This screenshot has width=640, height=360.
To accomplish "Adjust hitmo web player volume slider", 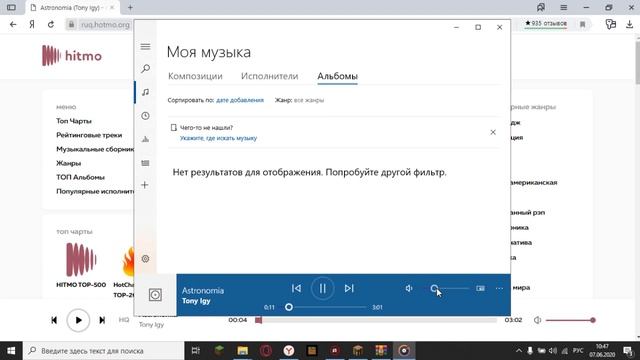I will point(570,320).
